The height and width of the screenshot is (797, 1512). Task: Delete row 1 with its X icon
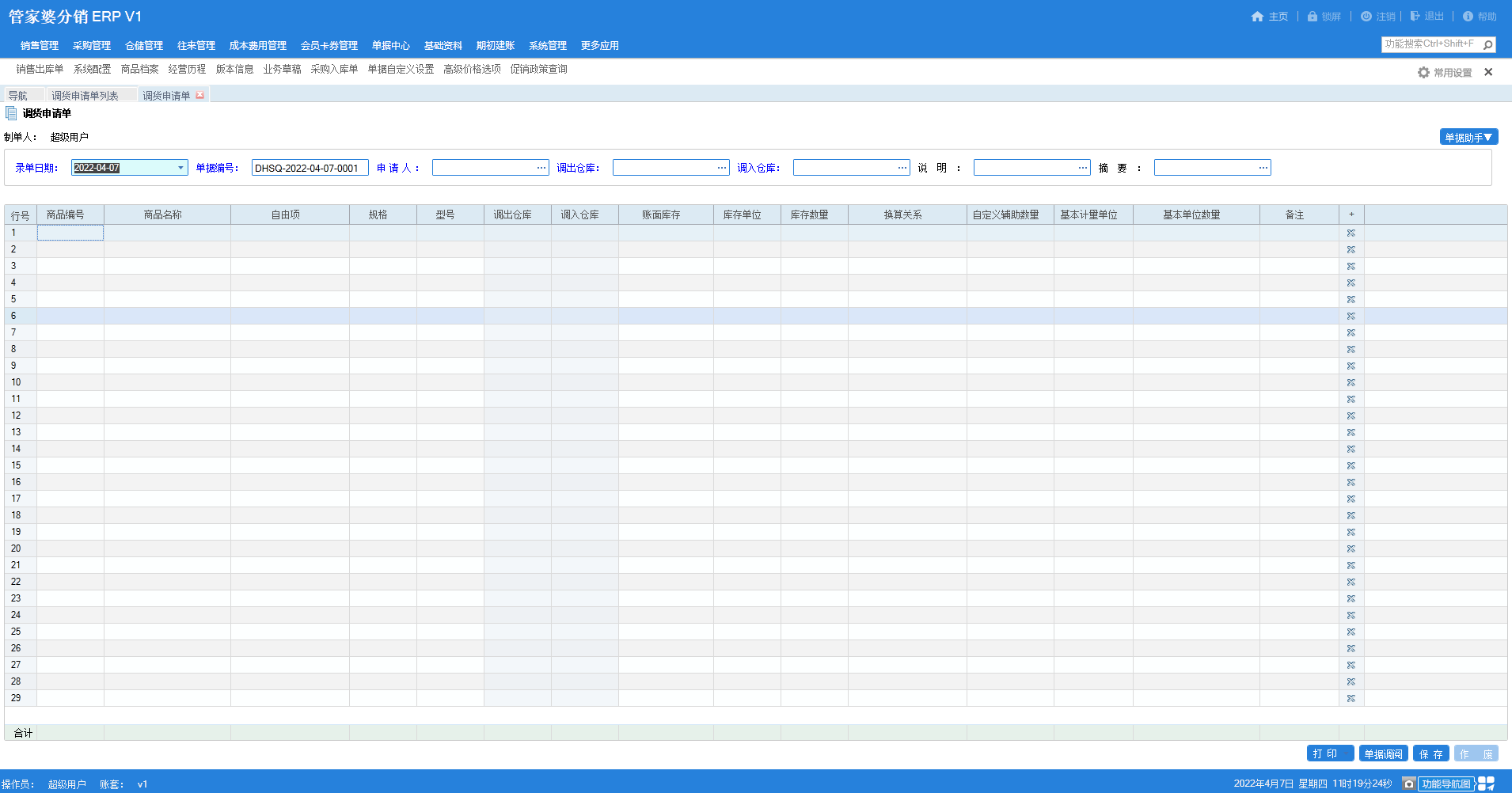coord(1351,233)
